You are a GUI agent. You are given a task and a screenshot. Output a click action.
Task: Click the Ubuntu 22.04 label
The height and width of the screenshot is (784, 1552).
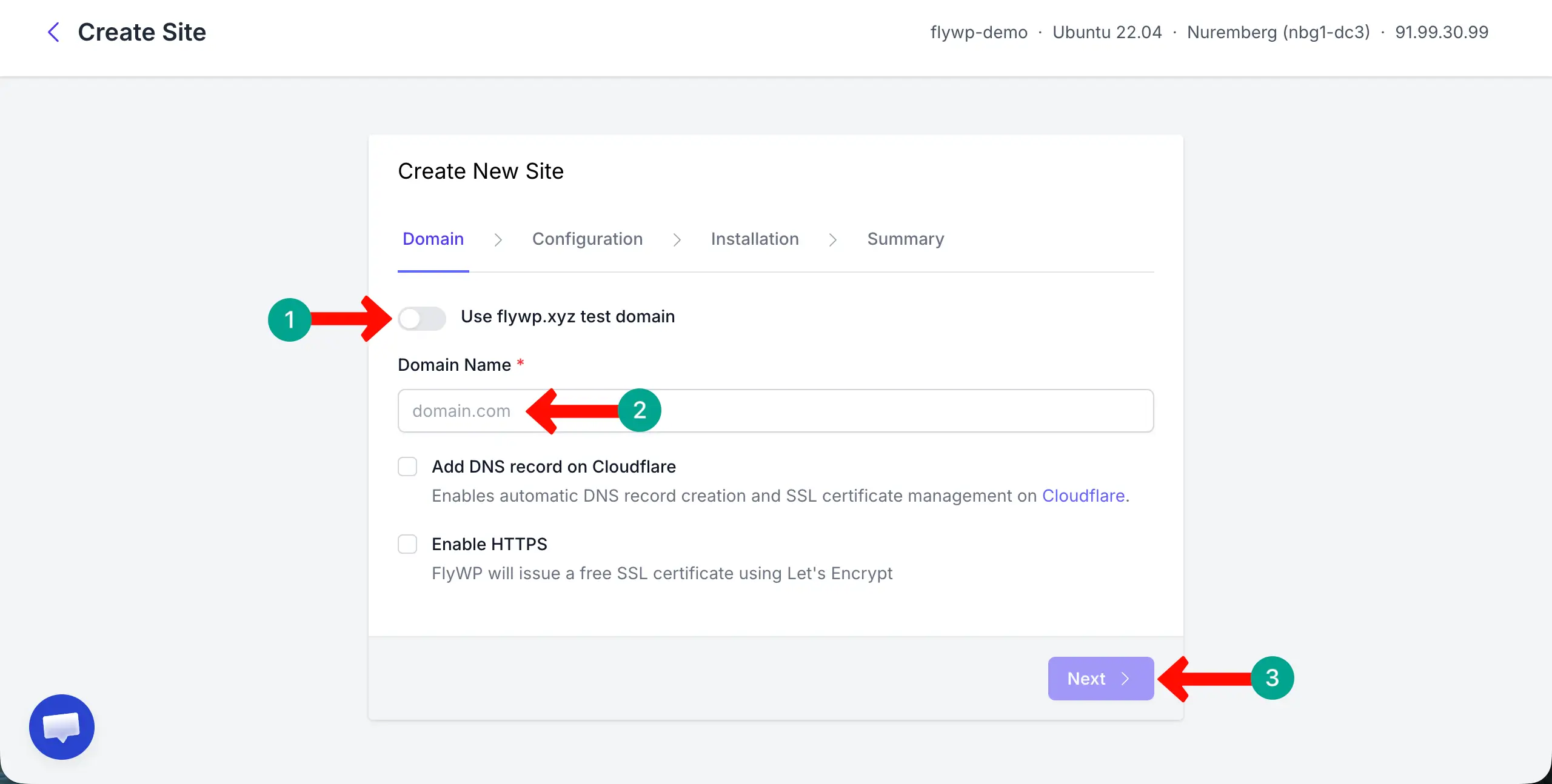click(x=1107, y=32)
